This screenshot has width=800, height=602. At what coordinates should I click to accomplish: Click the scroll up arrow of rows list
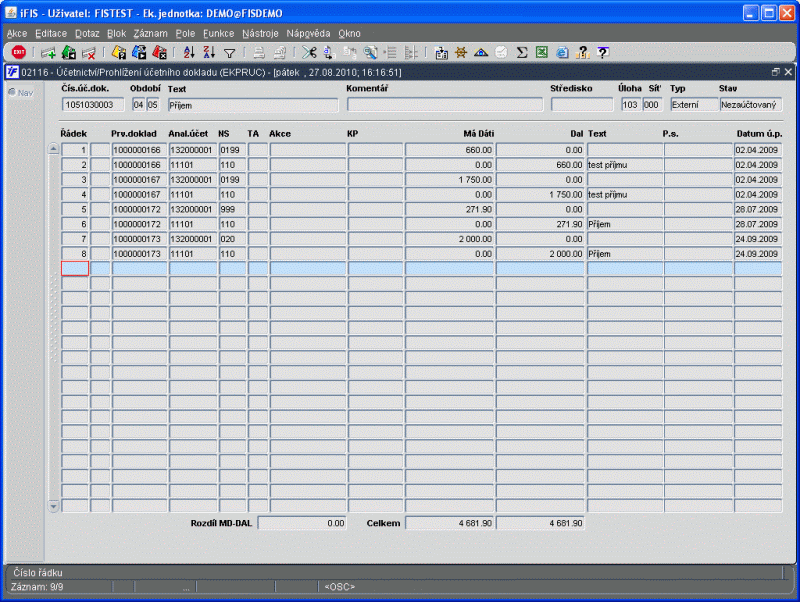tap(54, 148)
